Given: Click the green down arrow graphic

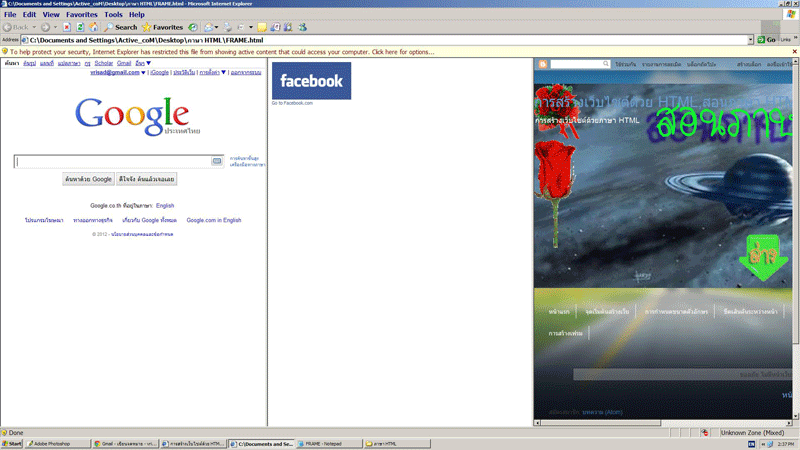Looking at the screenshot, I should (x=764, y=258).
